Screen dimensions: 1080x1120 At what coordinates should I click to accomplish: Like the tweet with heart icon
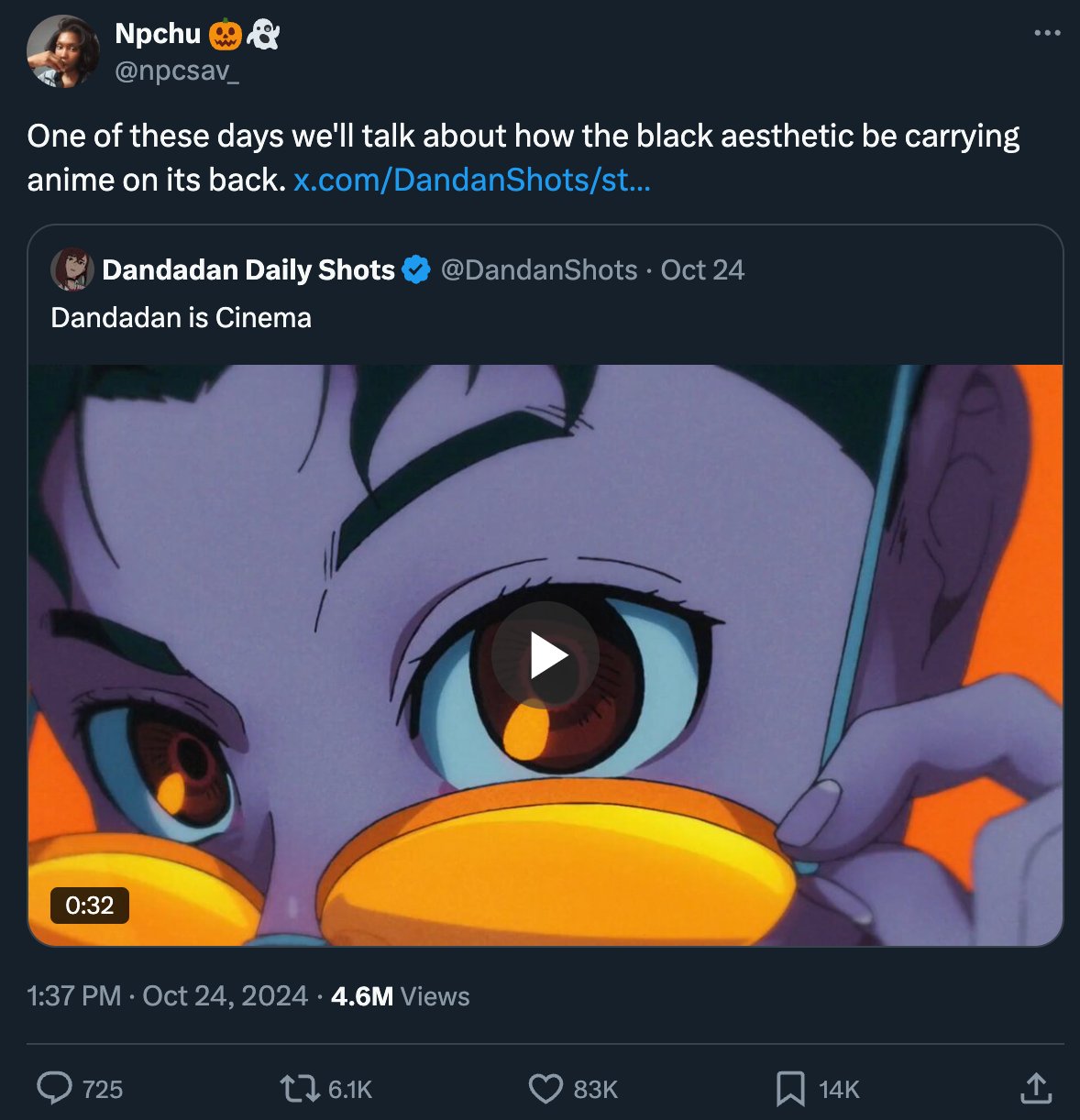[546, 1089]
